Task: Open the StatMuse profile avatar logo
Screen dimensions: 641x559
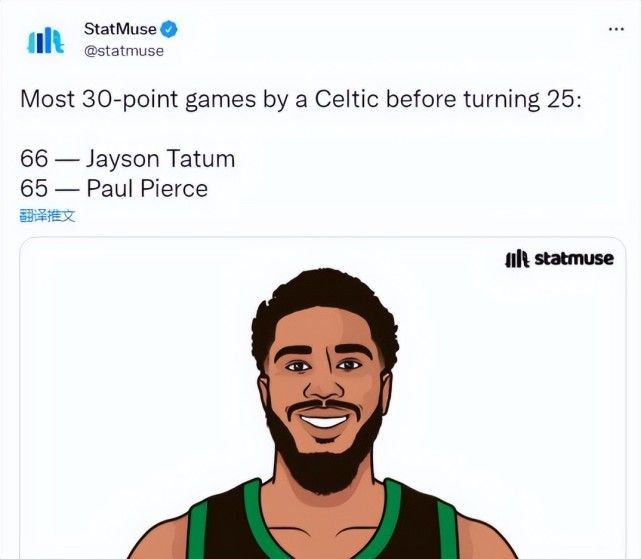Action: point(45,40)
